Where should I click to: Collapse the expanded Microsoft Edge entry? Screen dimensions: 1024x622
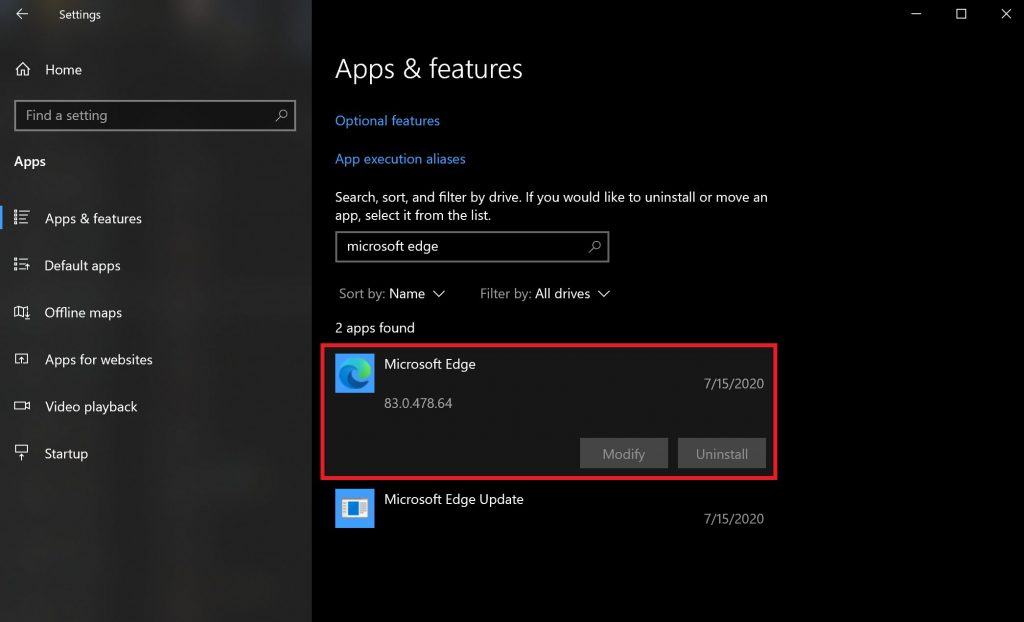500,364
